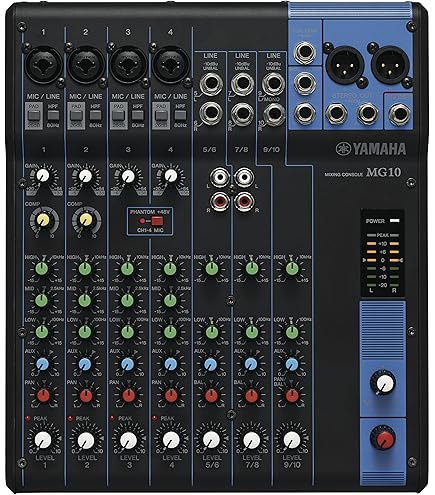Click the LEVEL 4 knob
The width and height of the screenshot is (435, 495).
[171, 440]
